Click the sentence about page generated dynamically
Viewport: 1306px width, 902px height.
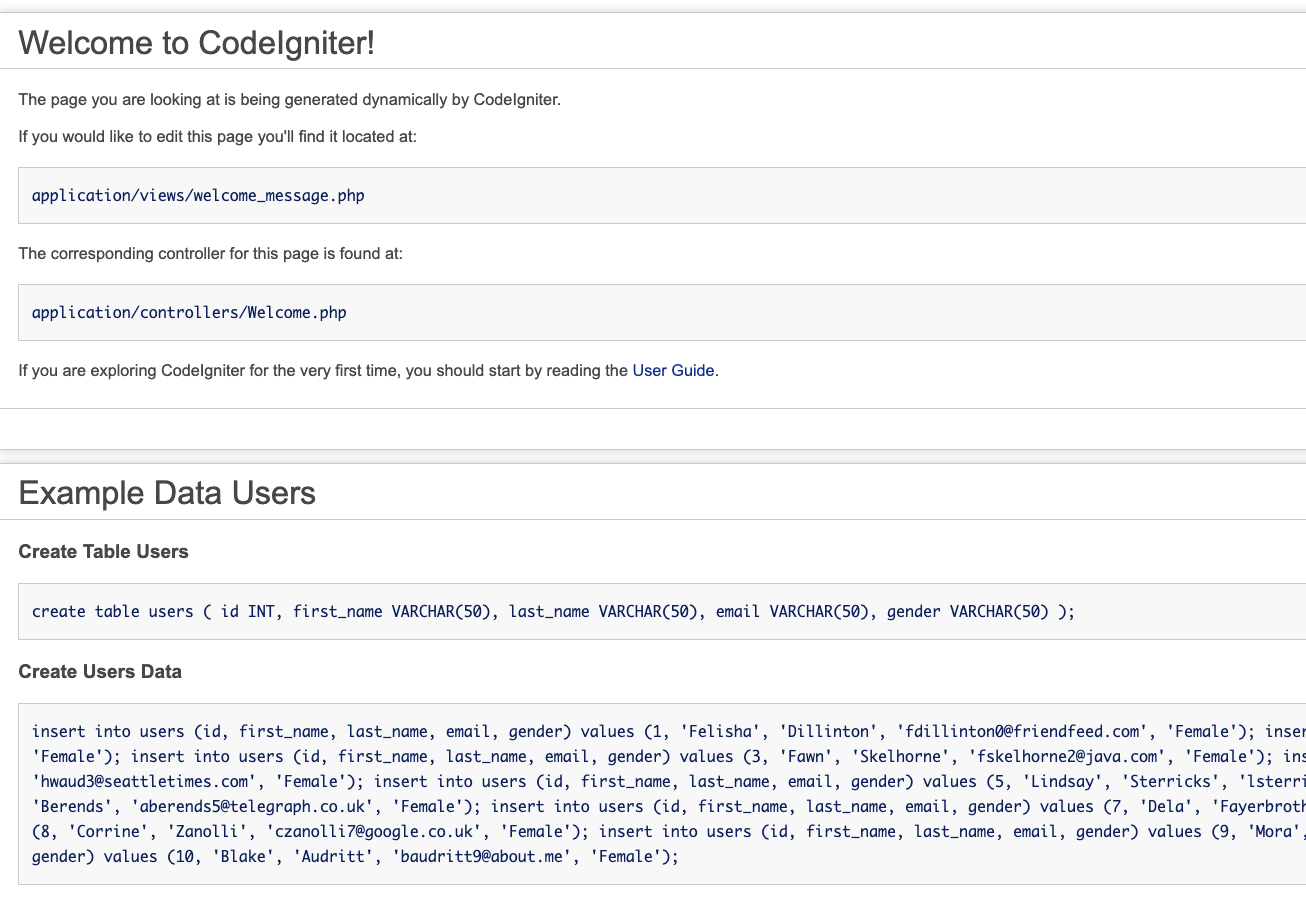pyautogui.click(x=290, y=100)
